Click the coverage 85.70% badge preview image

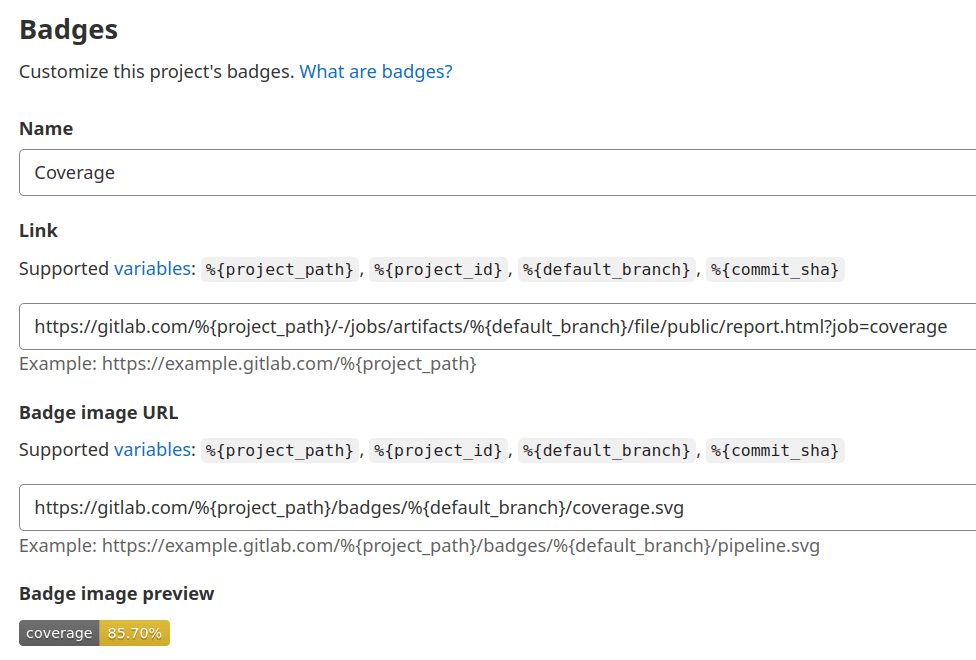pyautogui.click(x=94, y=633)
